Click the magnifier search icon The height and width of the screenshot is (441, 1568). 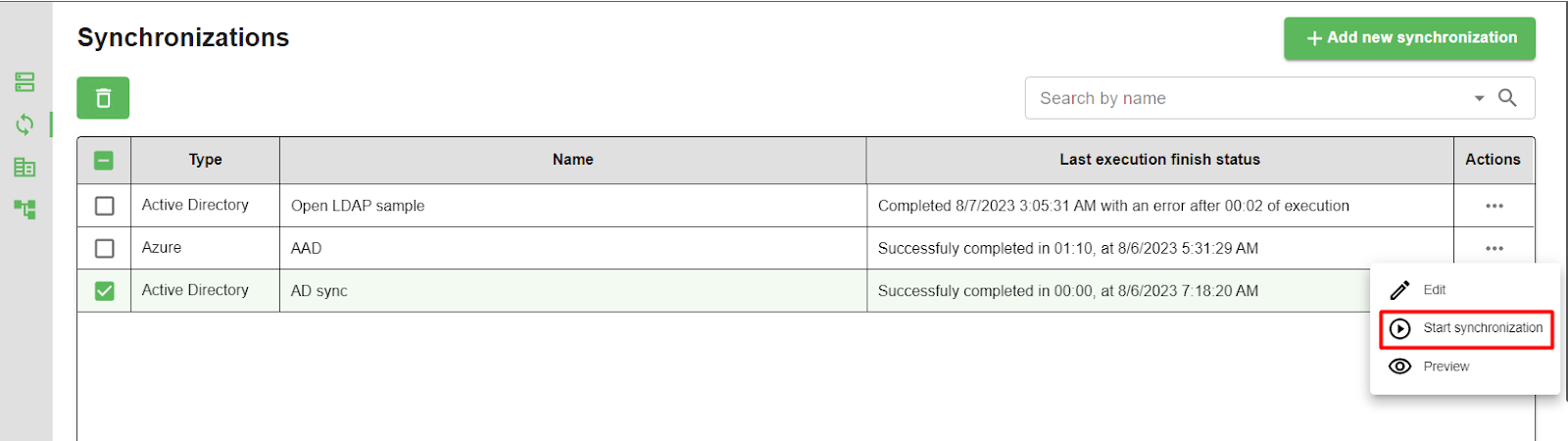pos(1507,98)
